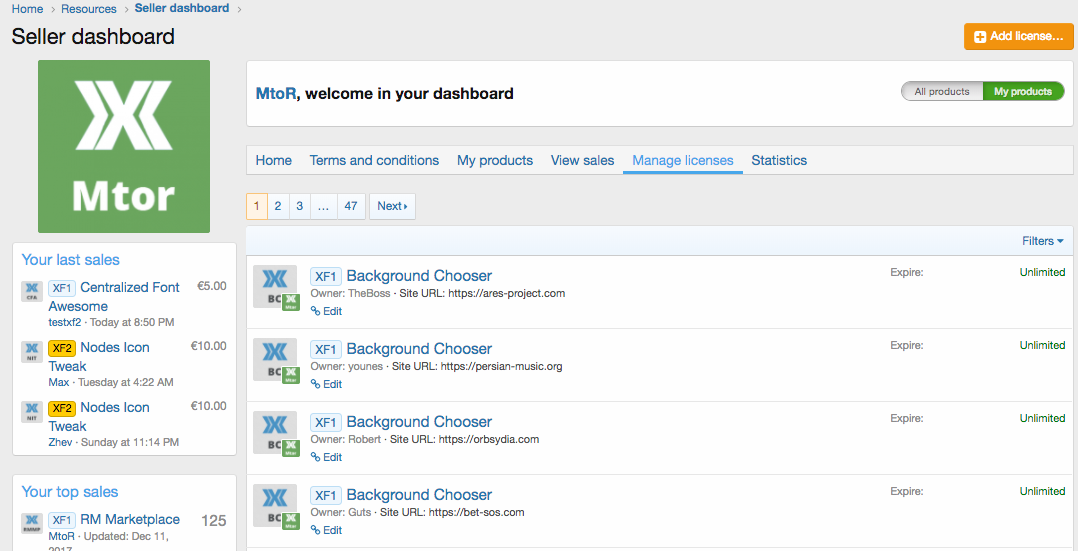Click Background Chooser icon for persian-music.org license

pyautogui.click(x=275, y=359)
